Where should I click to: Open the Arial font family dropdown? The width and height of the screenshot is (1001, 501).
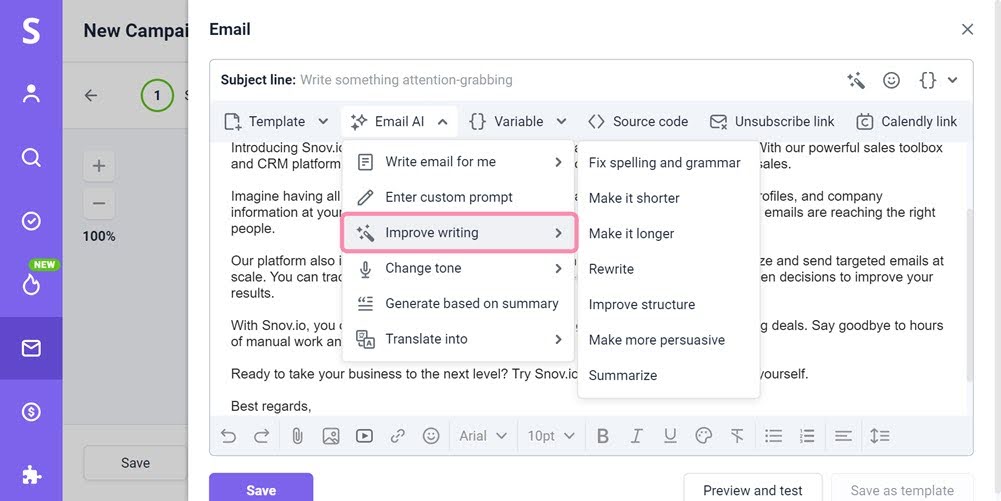(483, 436)
